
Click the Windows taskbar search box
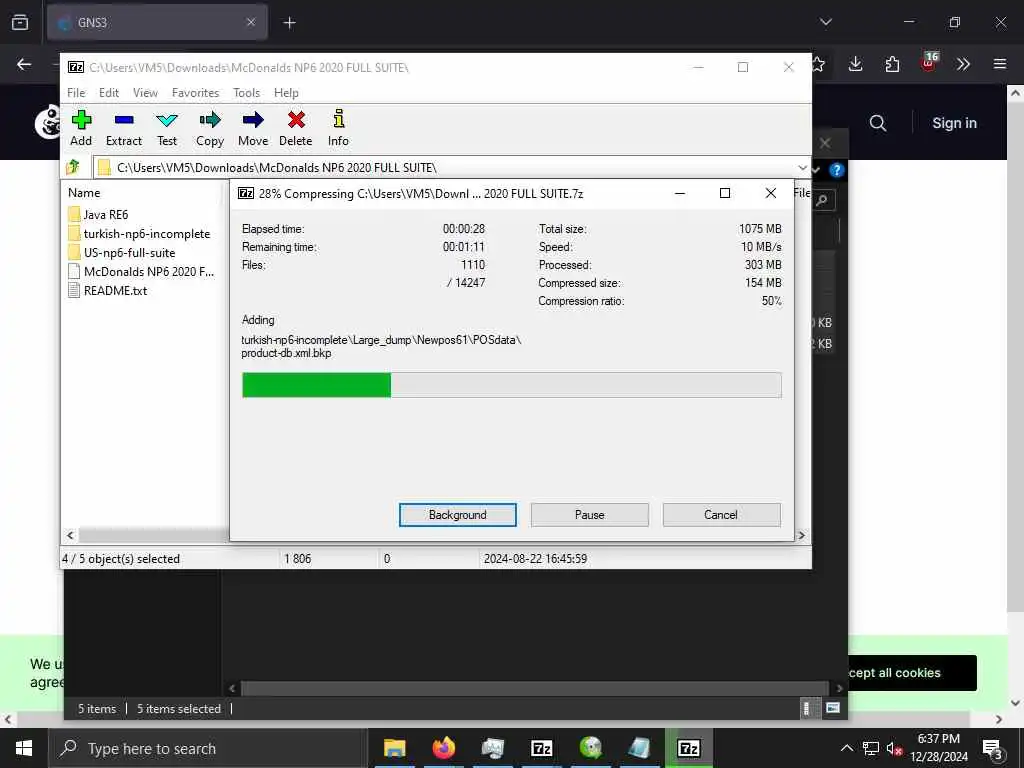(208, 748)
